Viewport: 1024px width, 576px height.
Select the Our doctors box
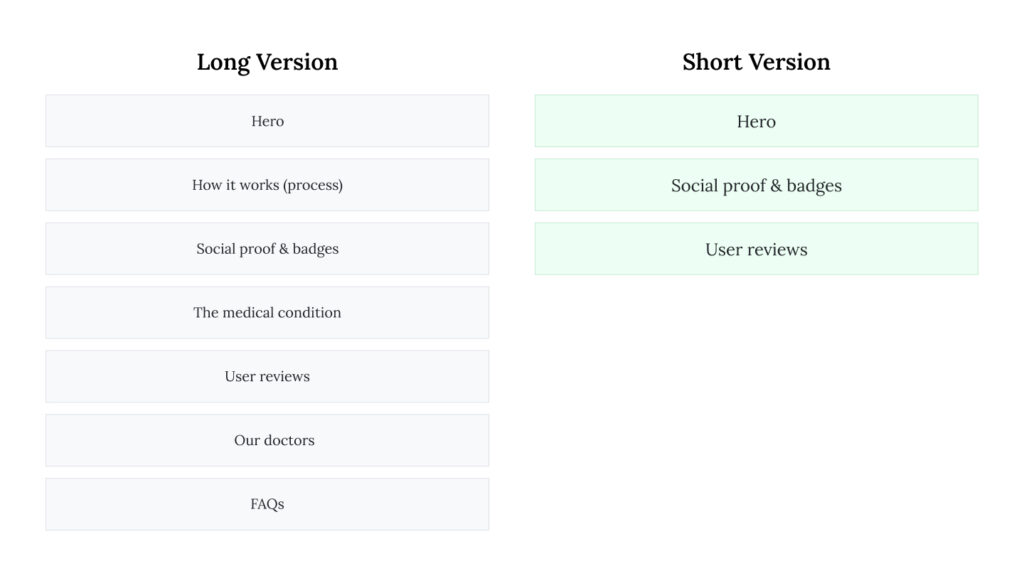tap(267, 440)
